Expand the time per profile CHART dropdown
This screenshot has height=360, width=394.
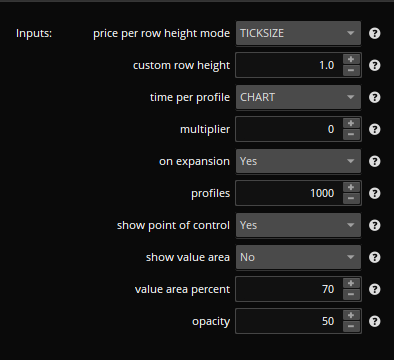tap(298, 97)
